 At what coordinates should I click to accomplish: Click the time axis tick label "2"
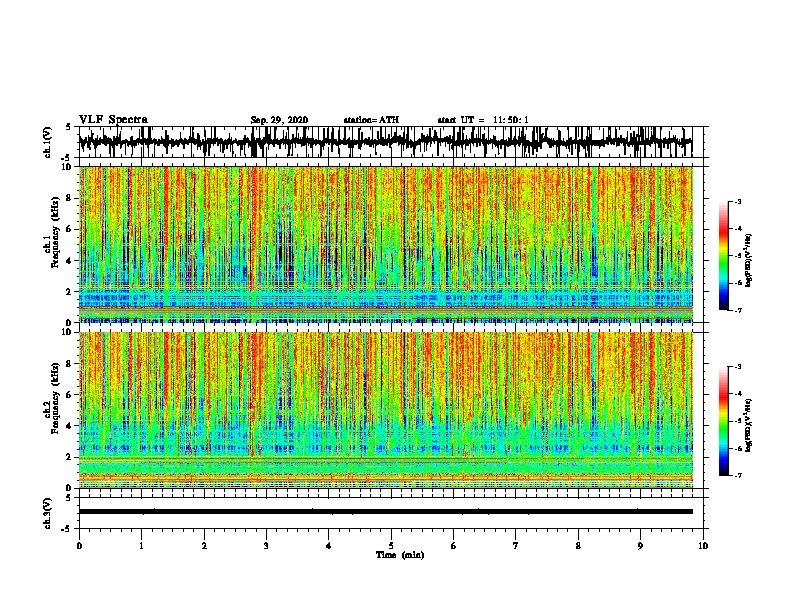click(204, 546)
